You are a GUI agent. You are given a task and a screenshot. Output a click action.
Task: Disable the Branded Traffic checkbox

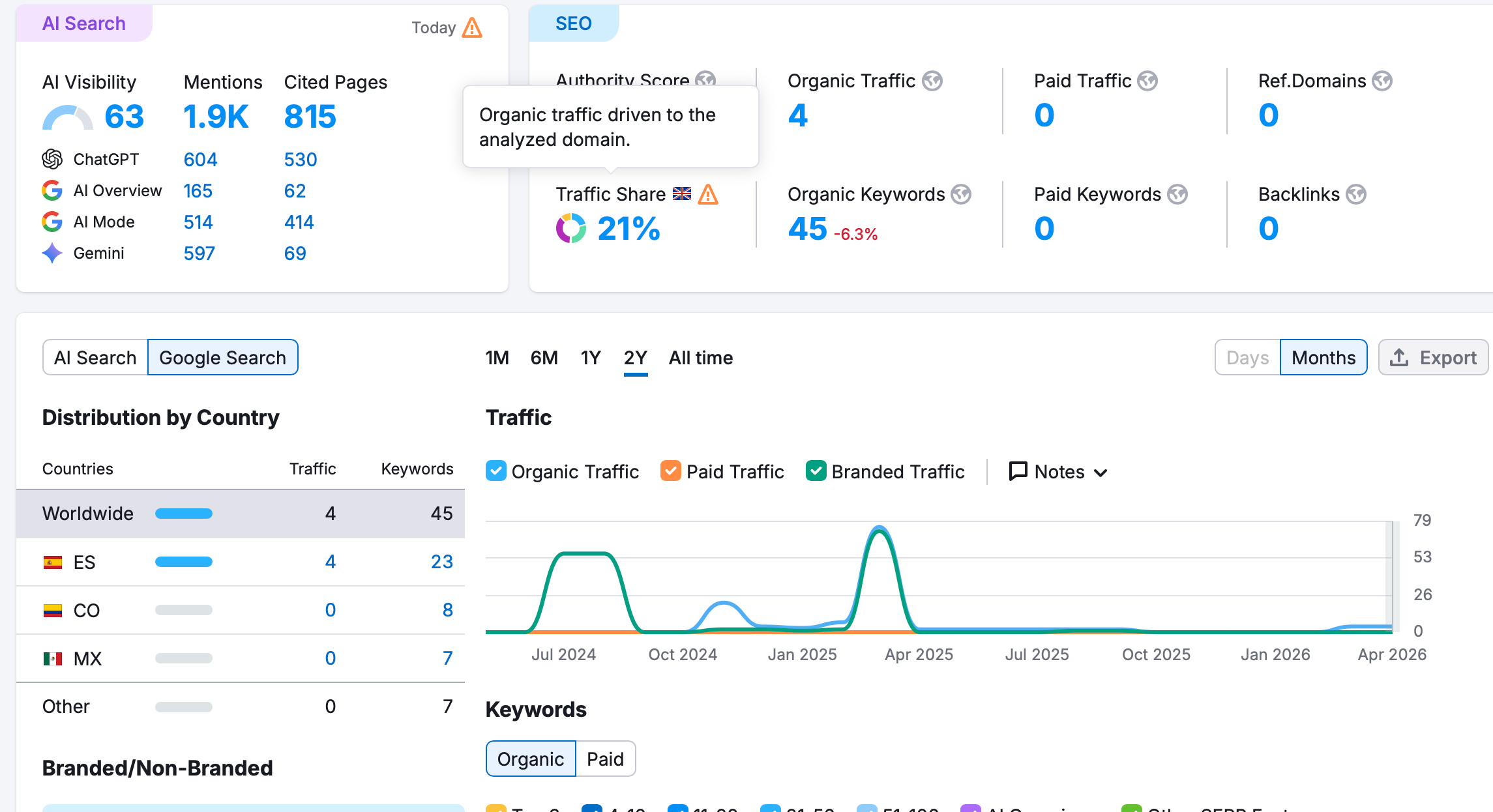[x=816, y=471]
